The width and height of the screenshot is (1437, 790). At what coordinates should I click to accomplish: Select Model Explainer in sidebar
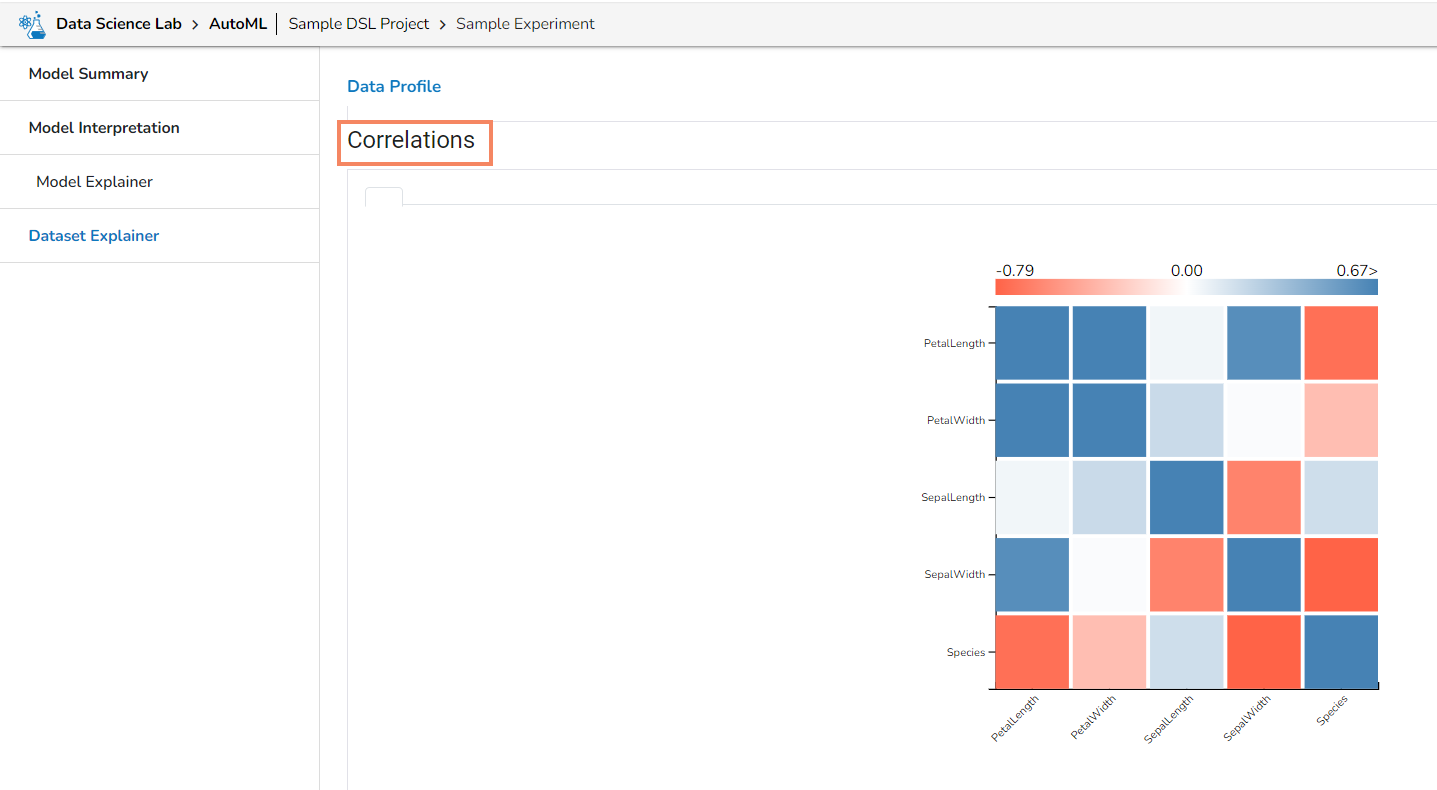94,182
